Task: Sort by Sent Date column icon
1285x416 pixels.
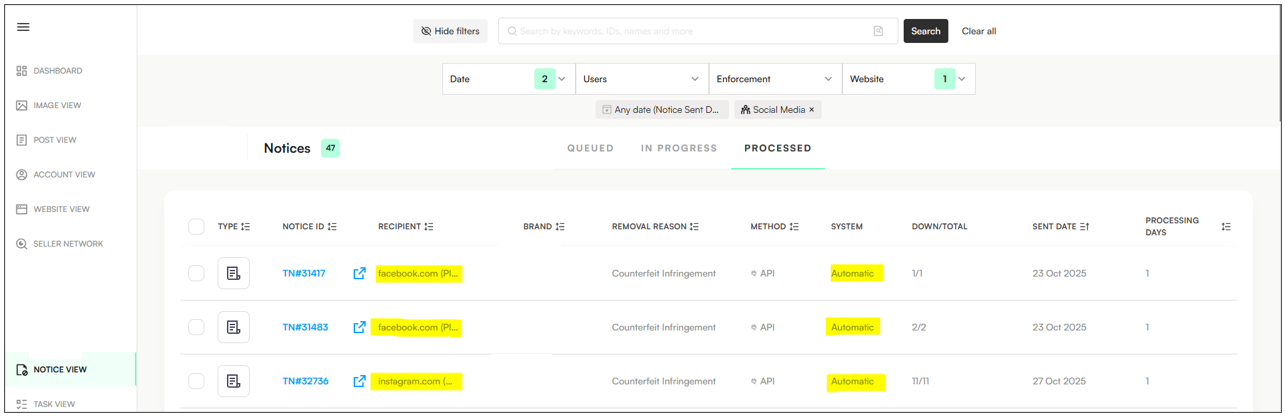Action: click(1084, 227)
